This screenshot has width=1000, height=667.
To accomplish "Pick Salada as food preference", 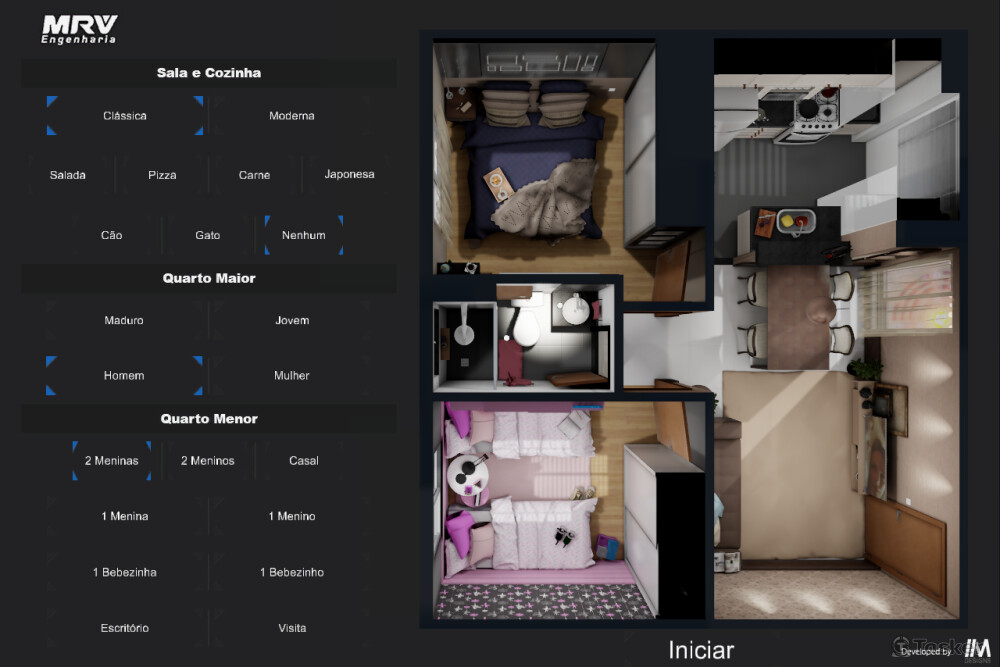I will pos(68,175).
